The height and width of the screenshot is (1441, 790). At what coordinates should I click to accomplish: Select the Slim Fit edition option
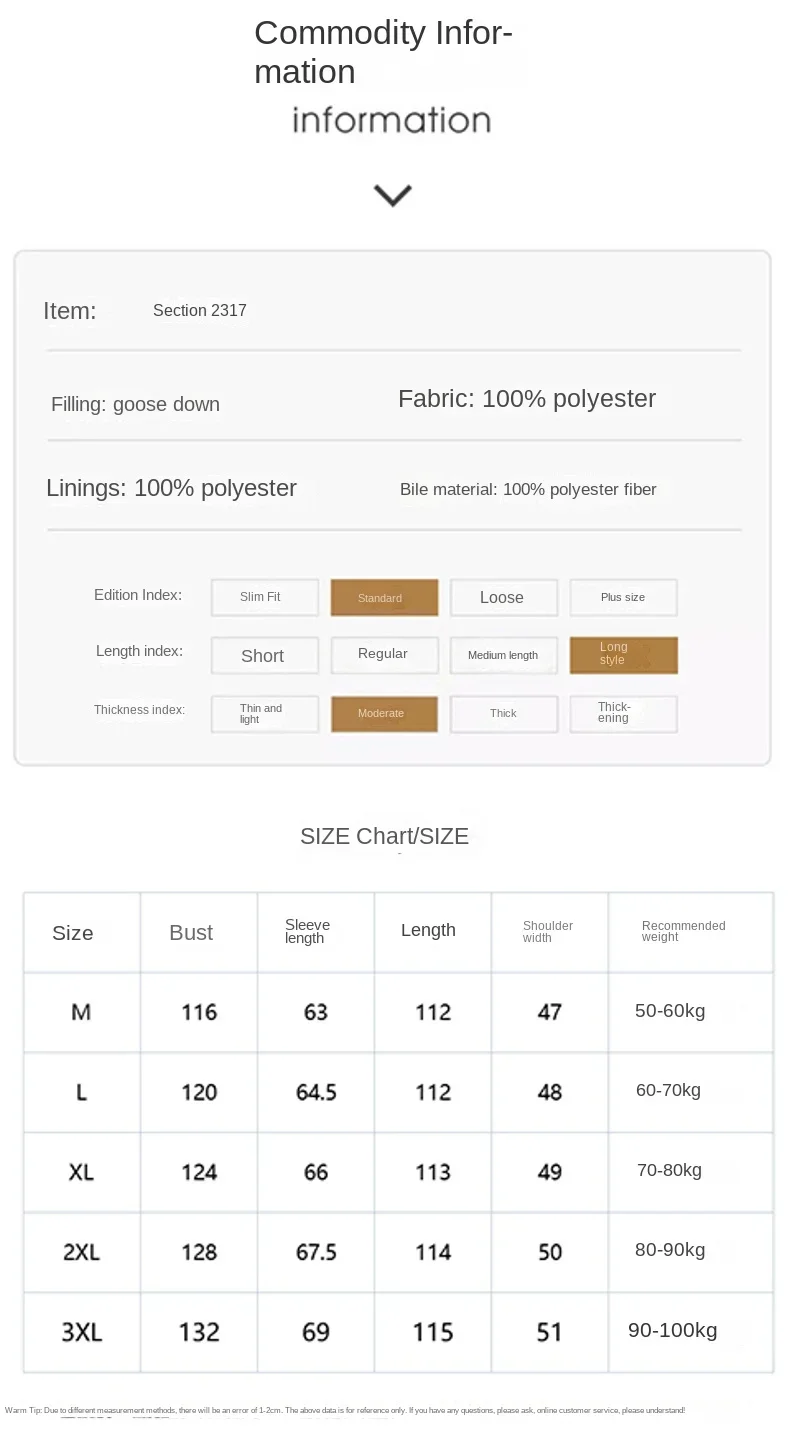pyautogui.click(x=265, y=597)
